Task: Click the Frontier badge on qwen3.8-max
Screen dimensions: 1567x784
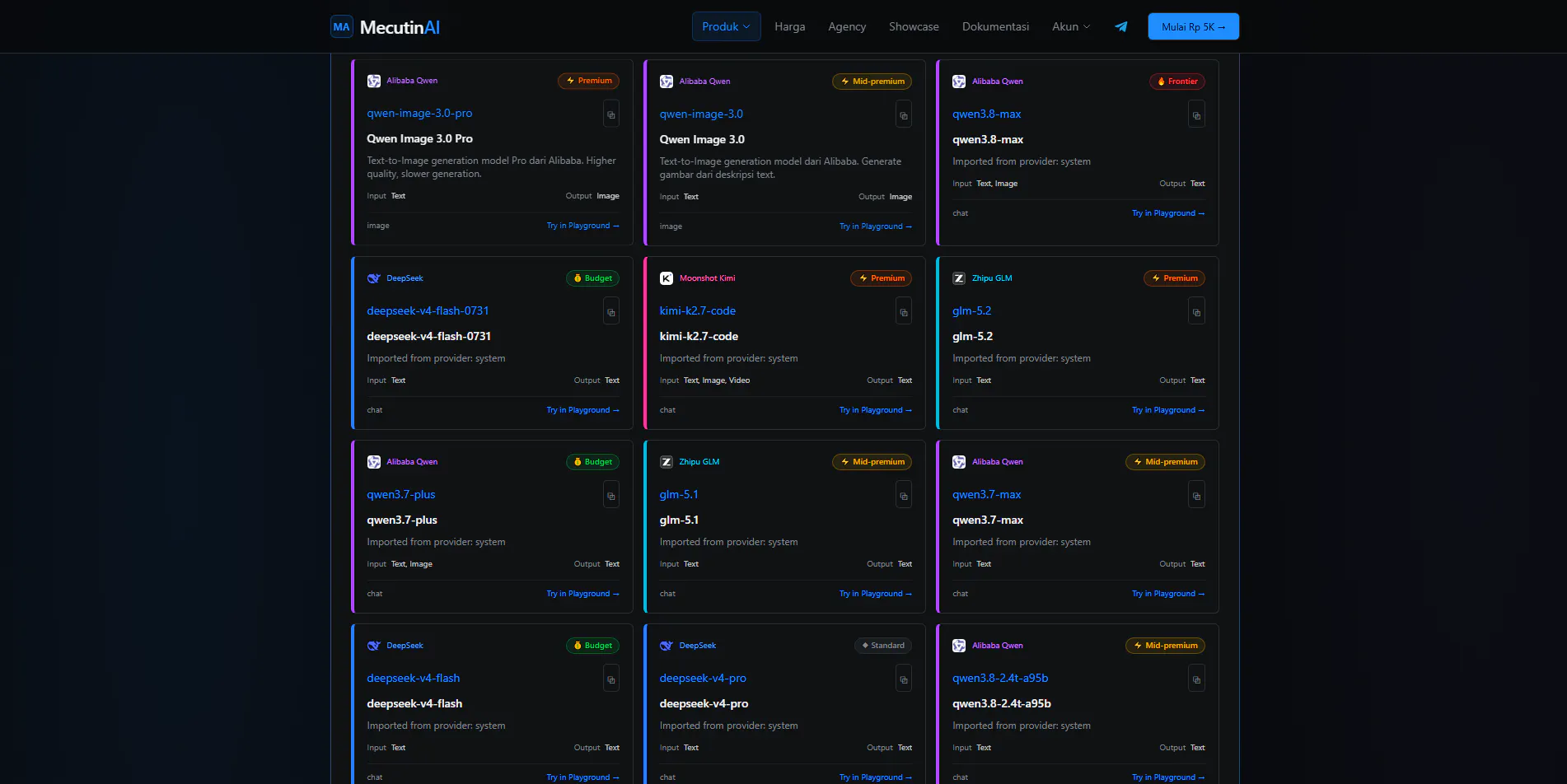Action: pyautogui.click(x=1177, y=82)
